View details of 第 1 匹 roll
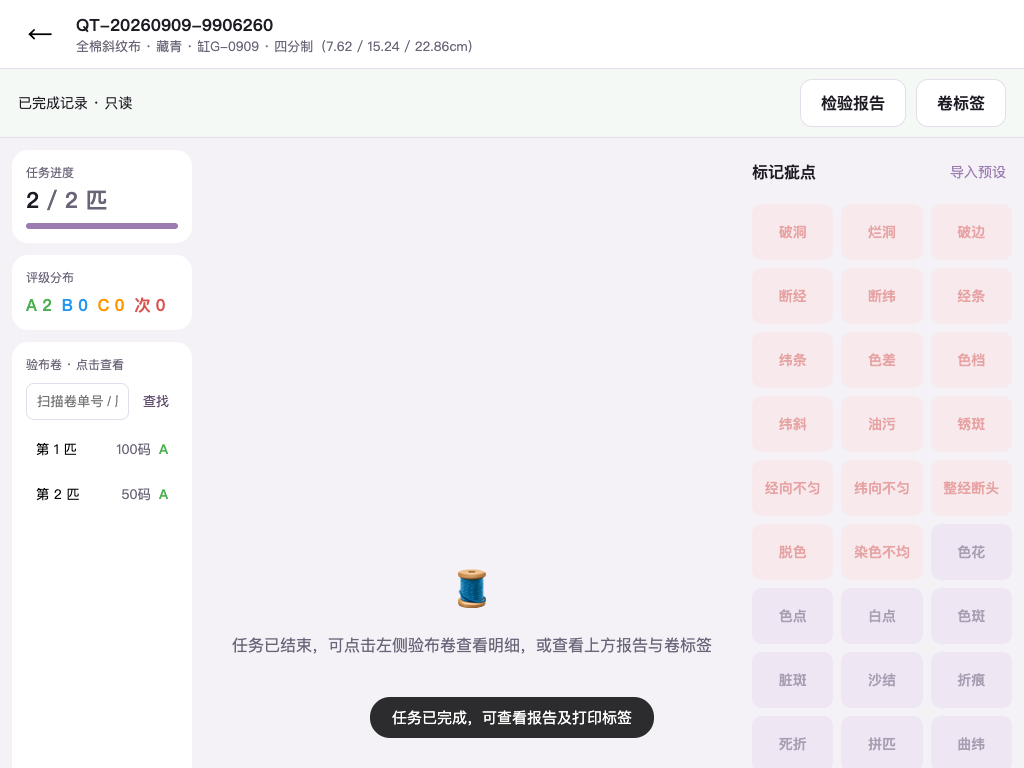 pyautogui.click(x=102, y=449)
